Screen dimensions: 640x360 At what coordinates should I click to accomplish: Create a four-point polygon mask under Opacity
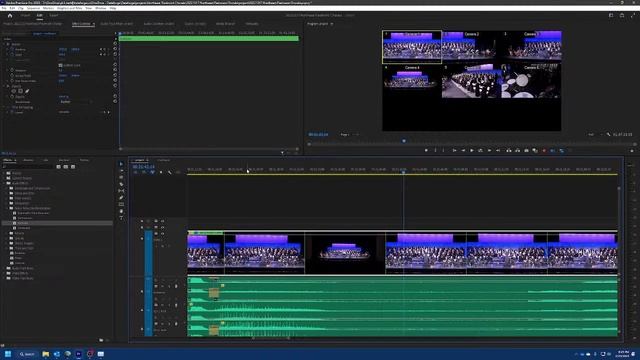pyautogui.click(x=20, y=91)
